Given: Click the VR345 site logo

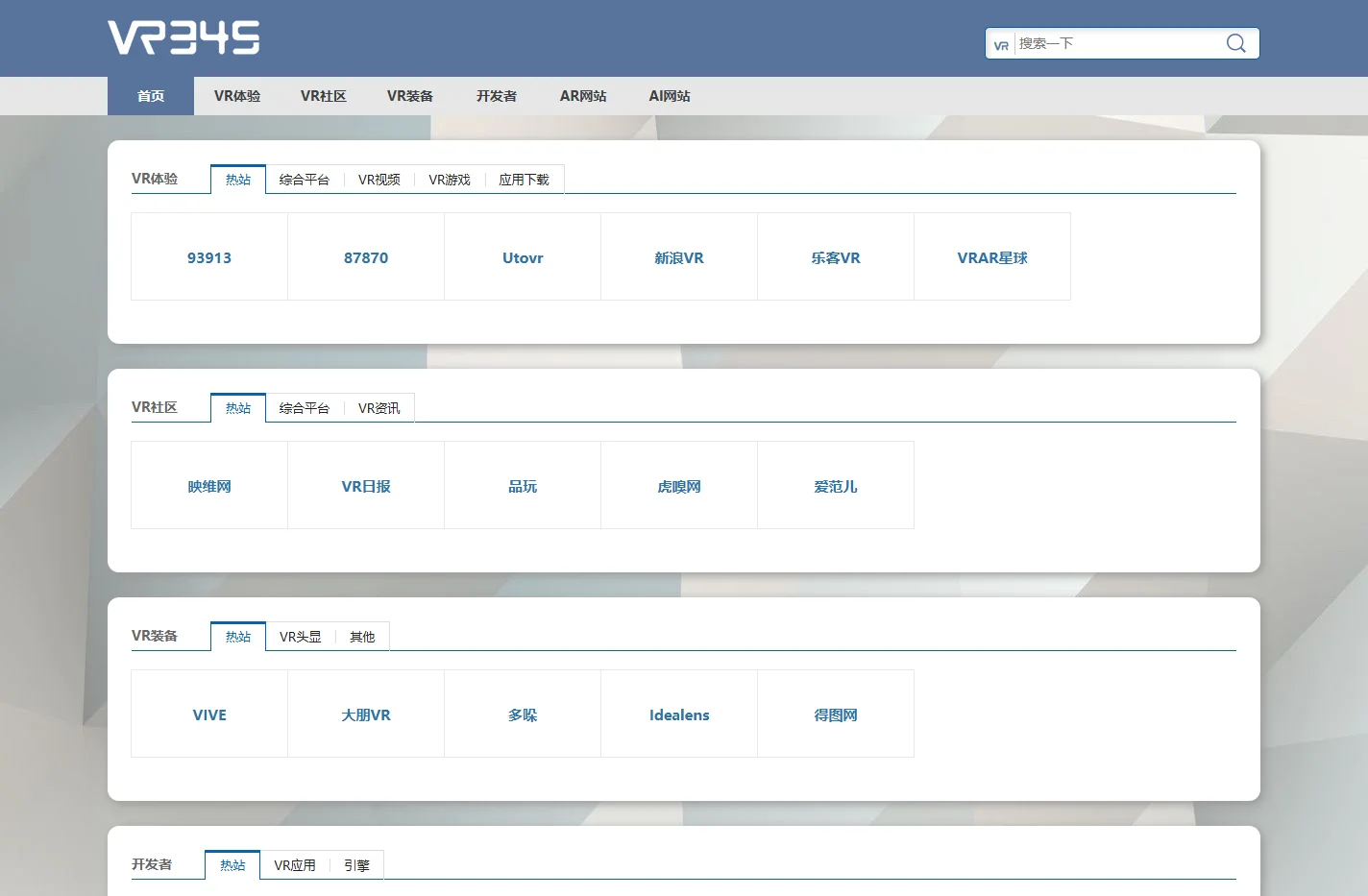Looking at the screenshot, I should click(x=183, y=37).
